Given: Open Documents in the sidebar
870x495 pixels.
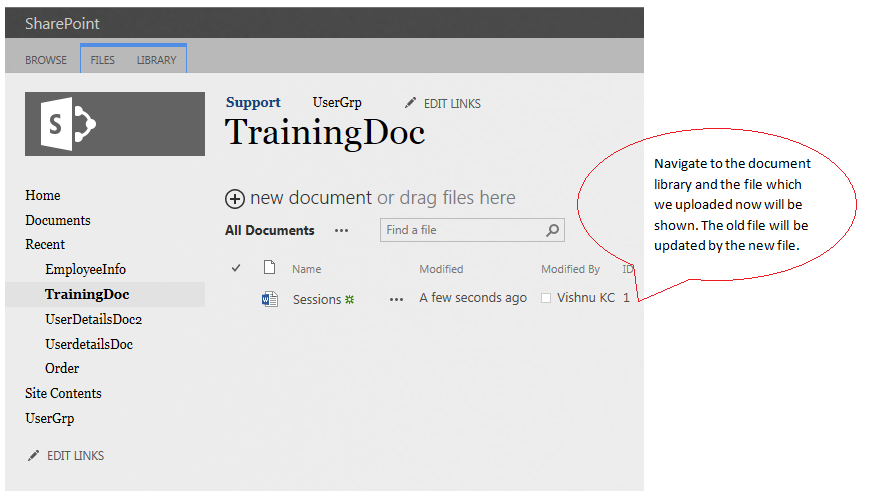Looking at the screenshot, I should pos(58,220).
